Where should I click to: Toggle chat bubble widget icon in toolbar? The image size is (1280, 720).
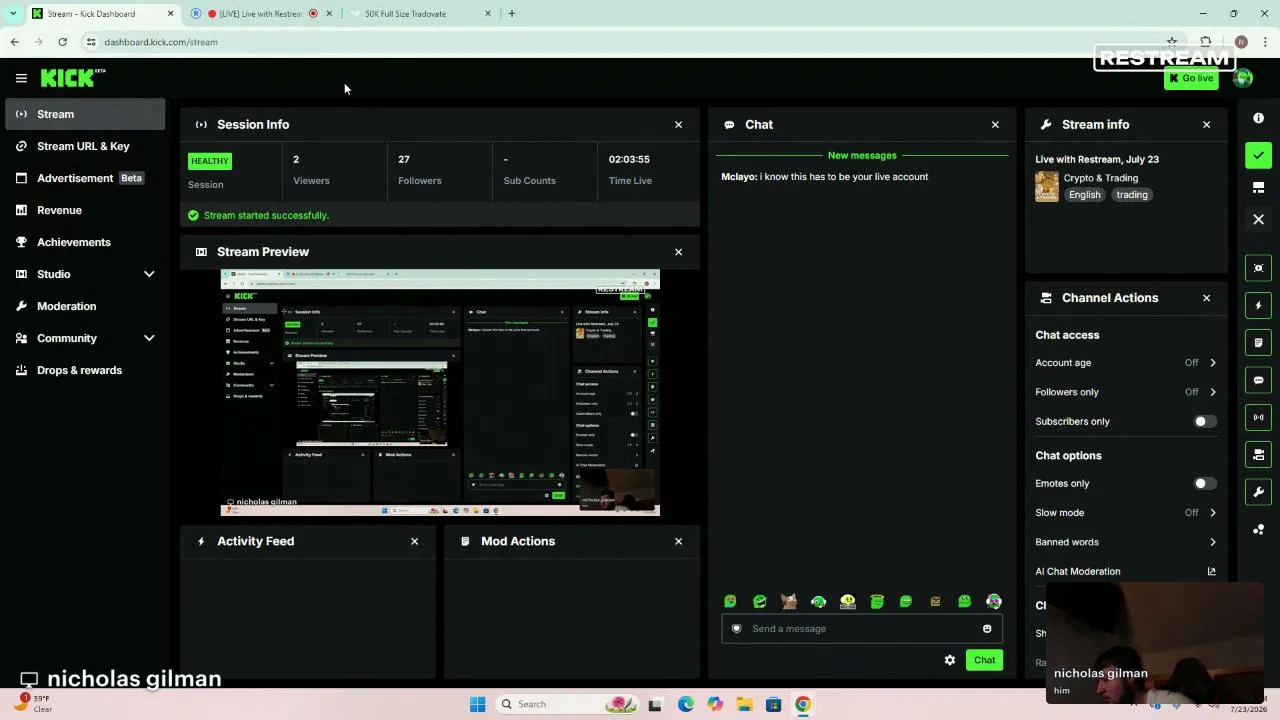pos(1259,380)
